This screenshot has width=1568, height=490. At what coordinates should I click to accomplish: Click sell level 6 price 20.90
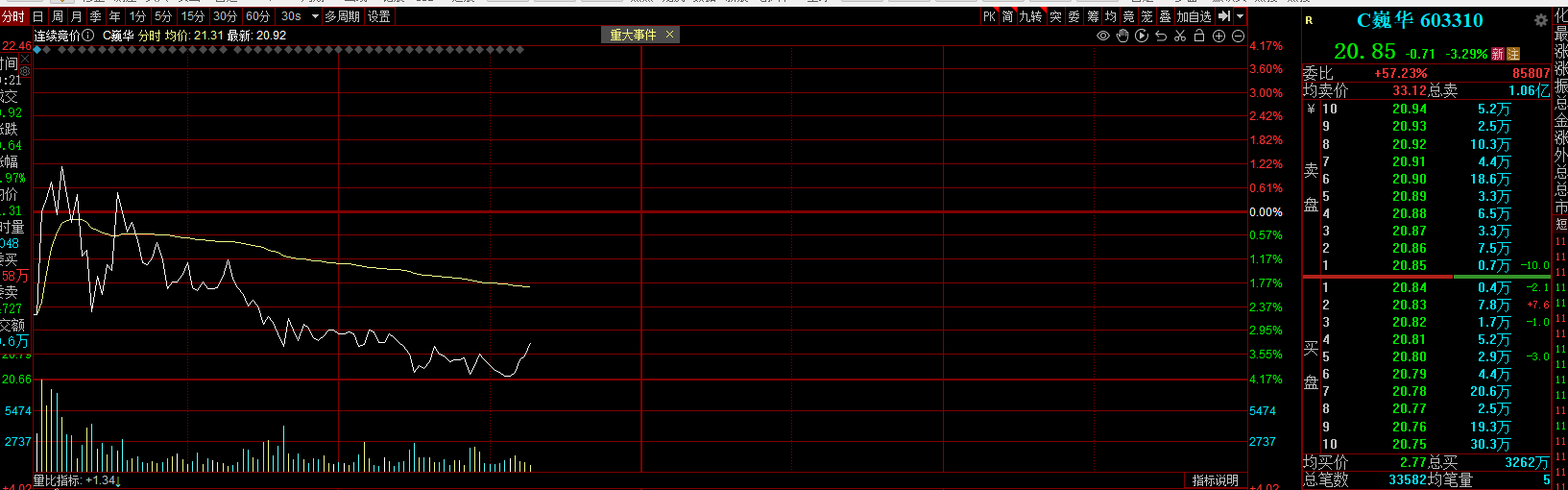tap(1410, 179)
